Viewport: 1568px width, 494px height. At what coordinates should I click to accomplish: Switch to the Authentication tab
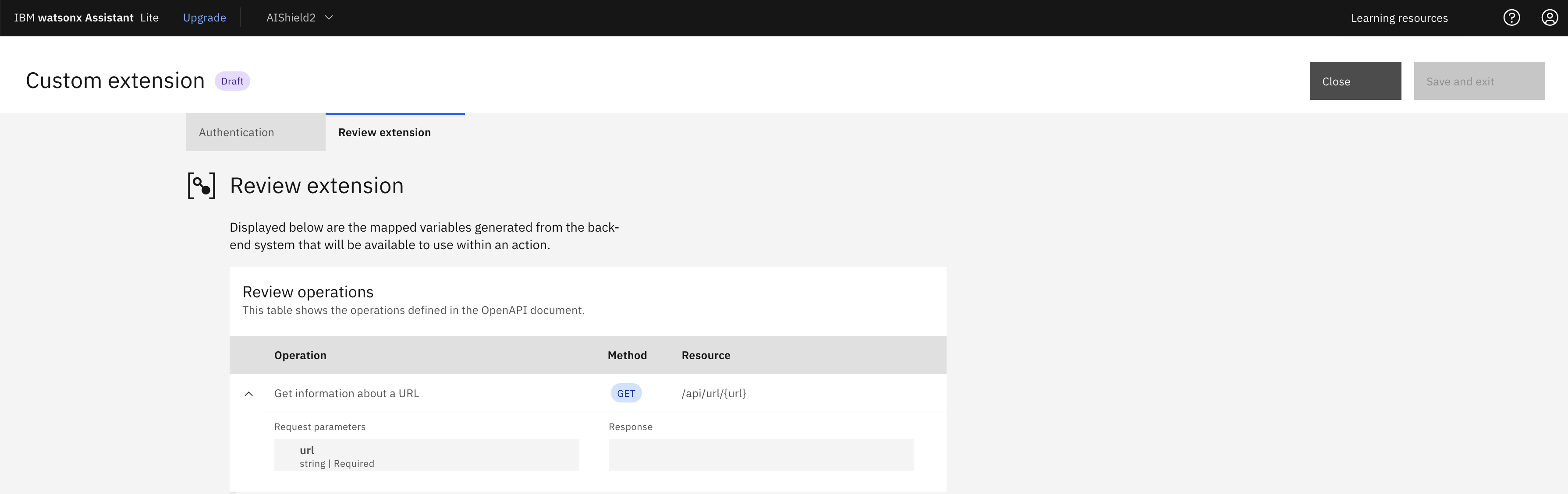(236, 132)
